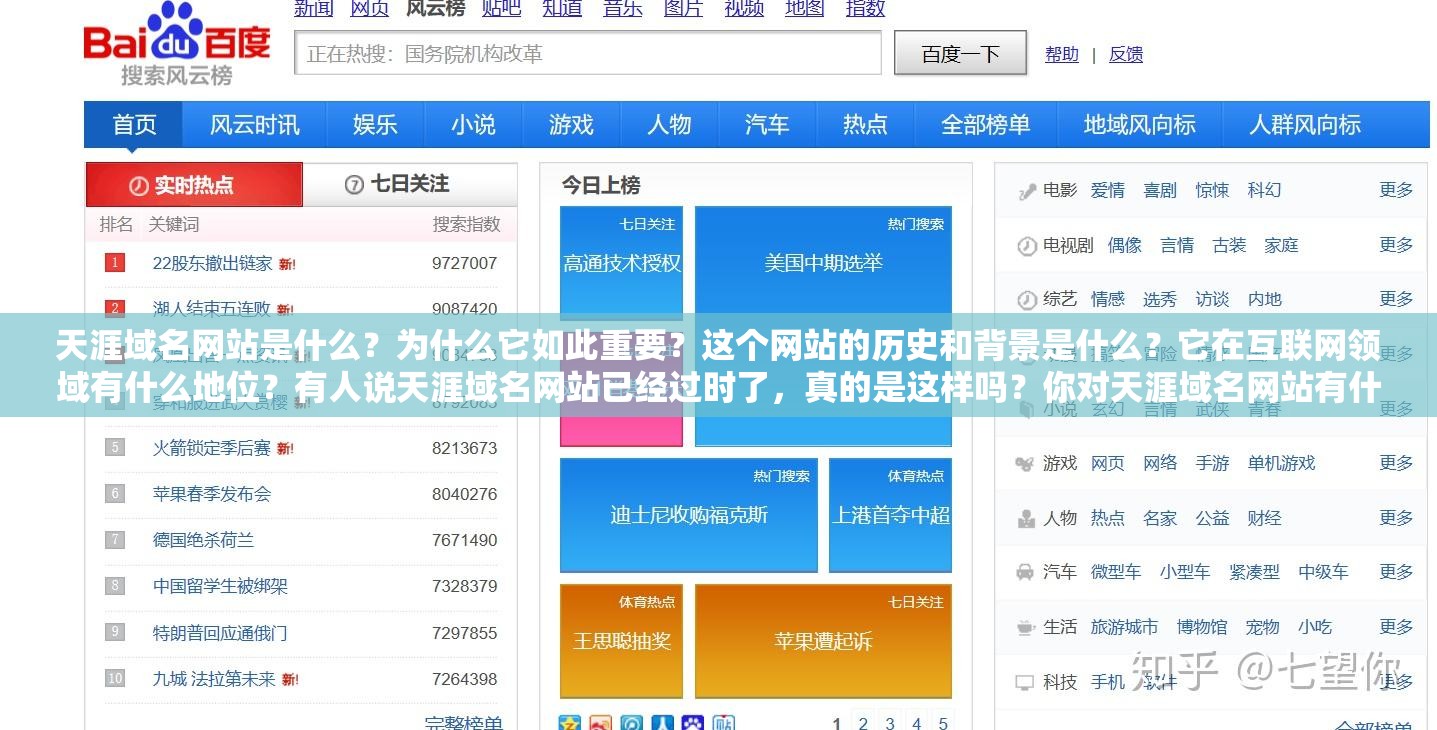Open the 微型车 car category link
This screenshot has height=730, width=1437.
click(x=1116, y=572)
